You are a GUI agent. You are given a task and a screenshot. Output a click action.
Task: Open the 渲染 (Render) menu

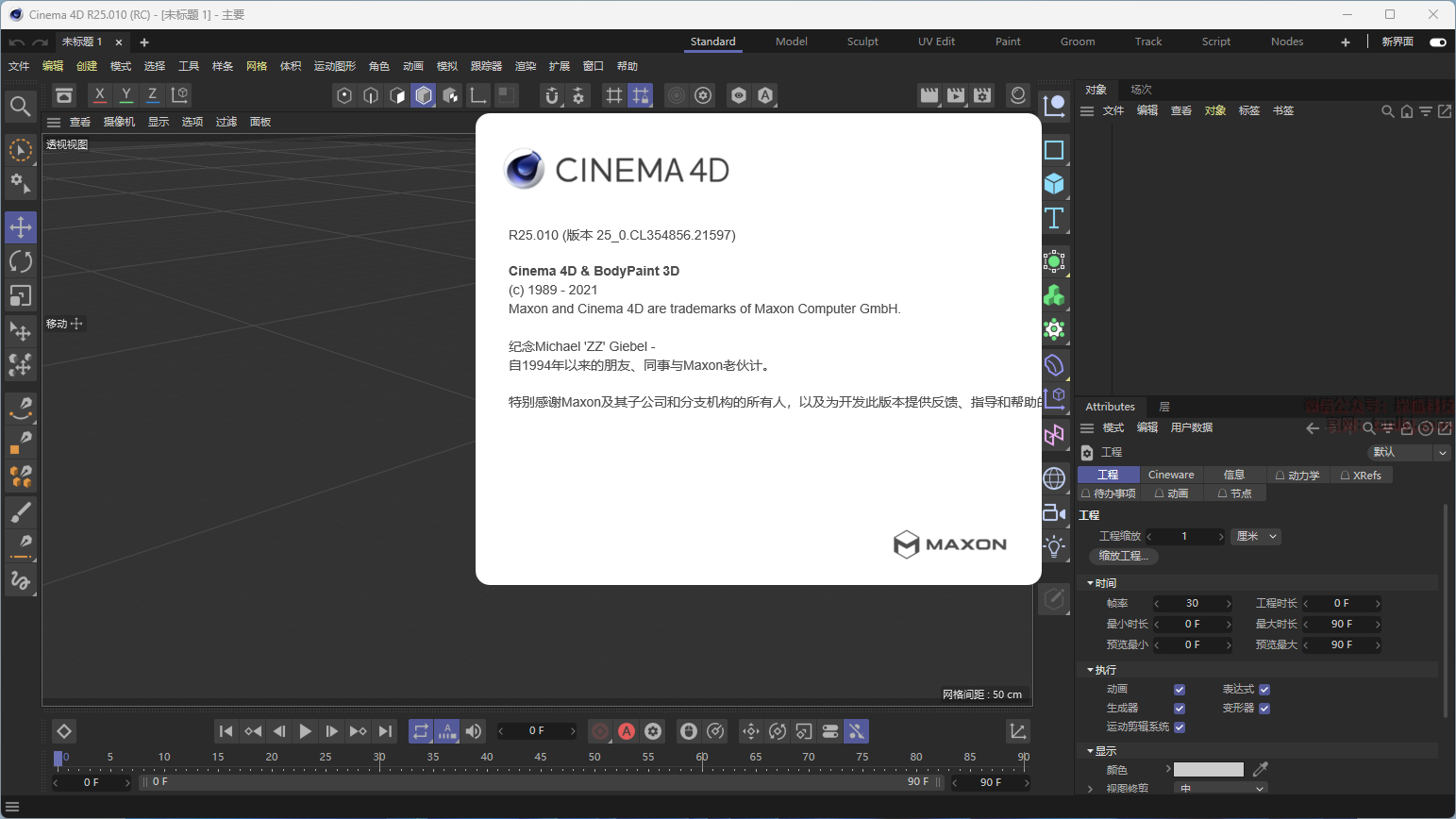click(526, 66)
